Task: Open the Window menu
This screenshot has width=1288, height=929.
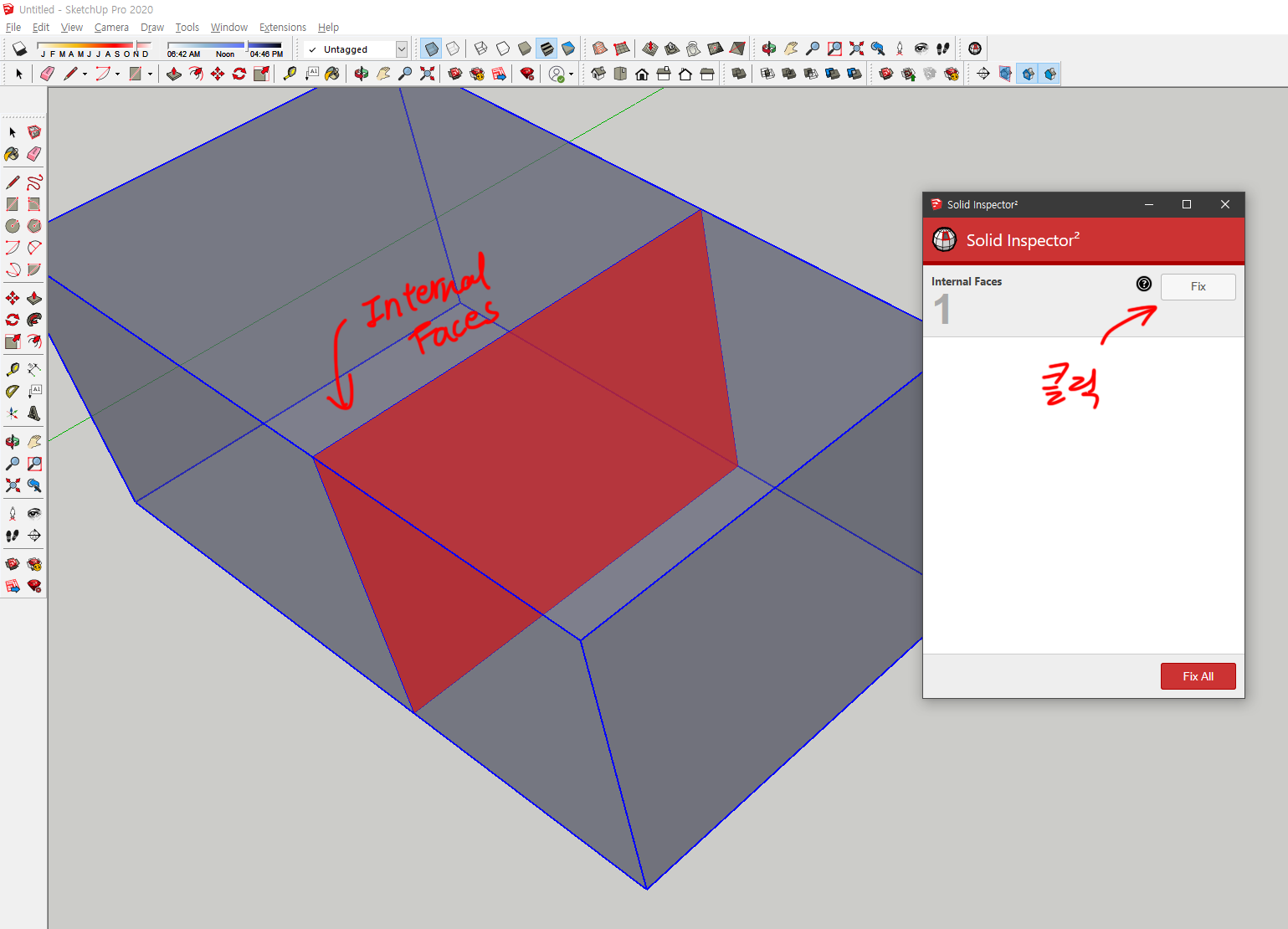Action: (229, 27)
